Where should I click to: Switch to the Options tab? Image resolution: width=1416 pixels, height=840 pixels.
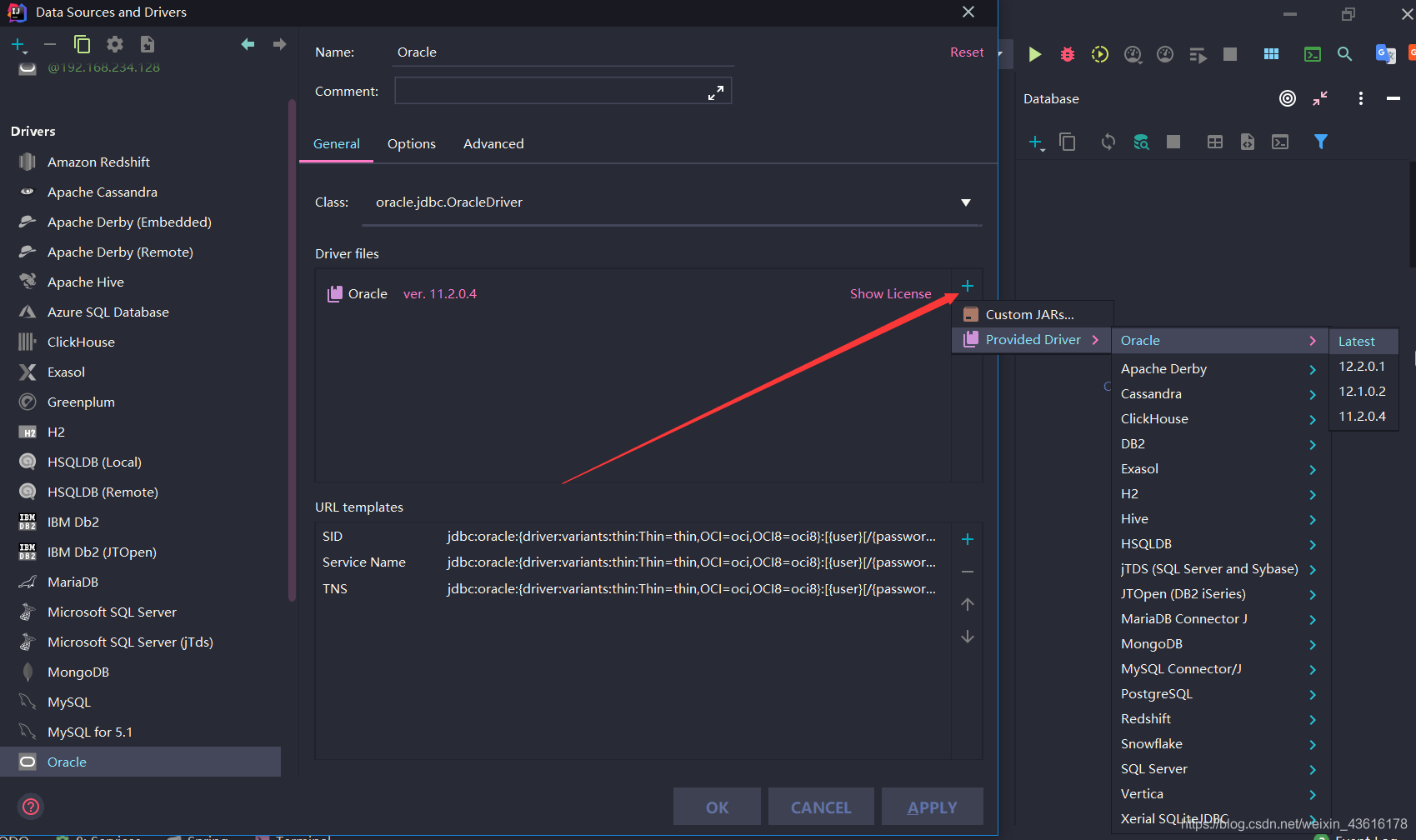[412, 144]
